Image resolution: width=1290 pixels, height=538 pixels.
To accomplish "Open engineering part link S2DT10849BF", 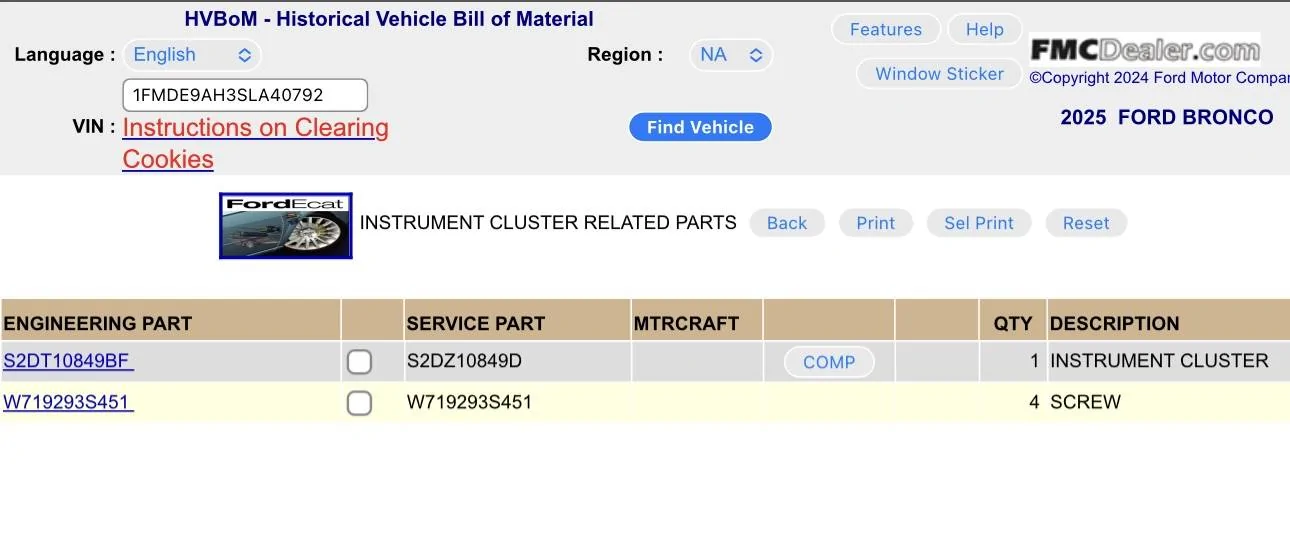I will click(68, 361).
